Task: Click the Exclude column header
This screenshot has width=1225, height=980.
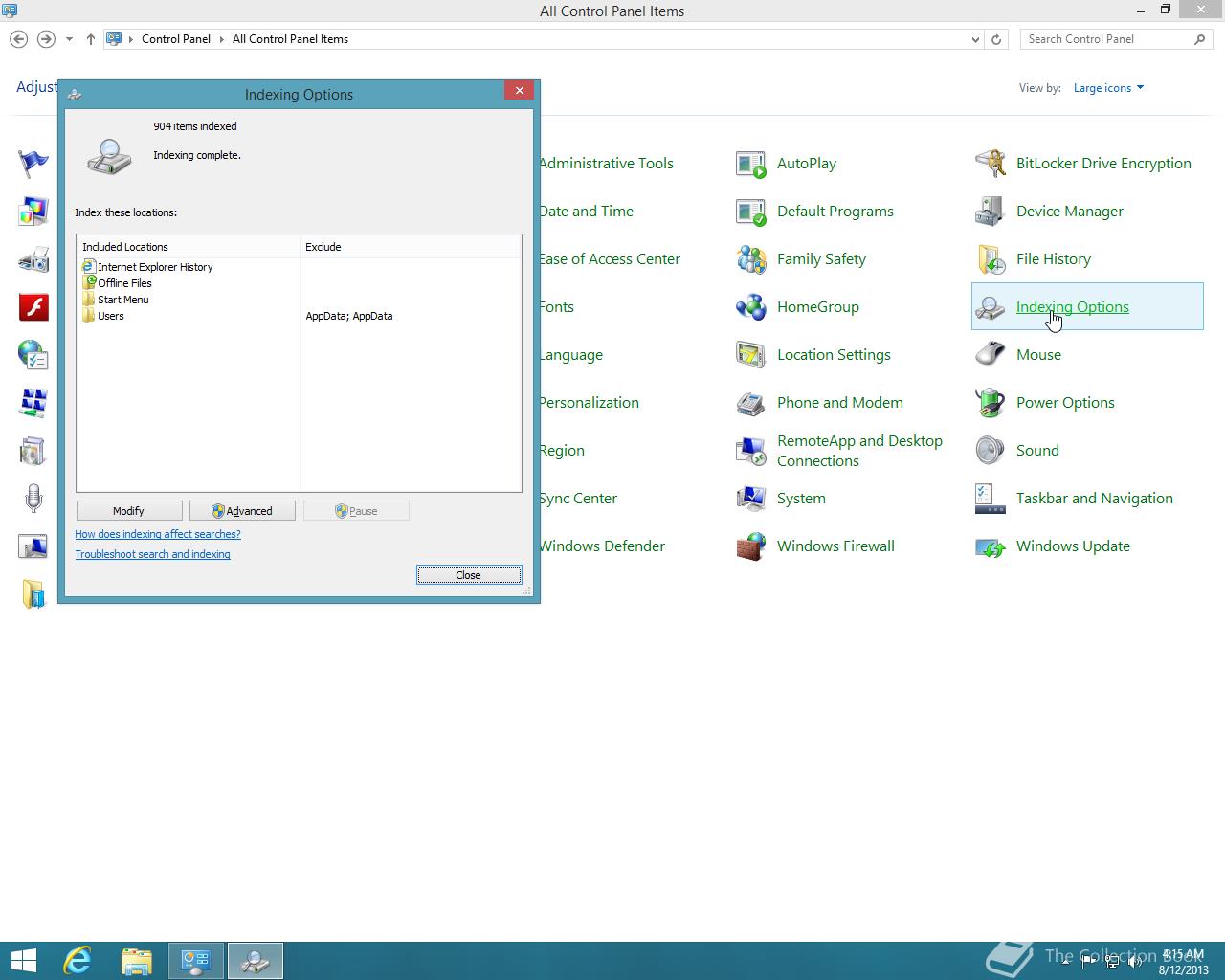Action: point(411,247)
